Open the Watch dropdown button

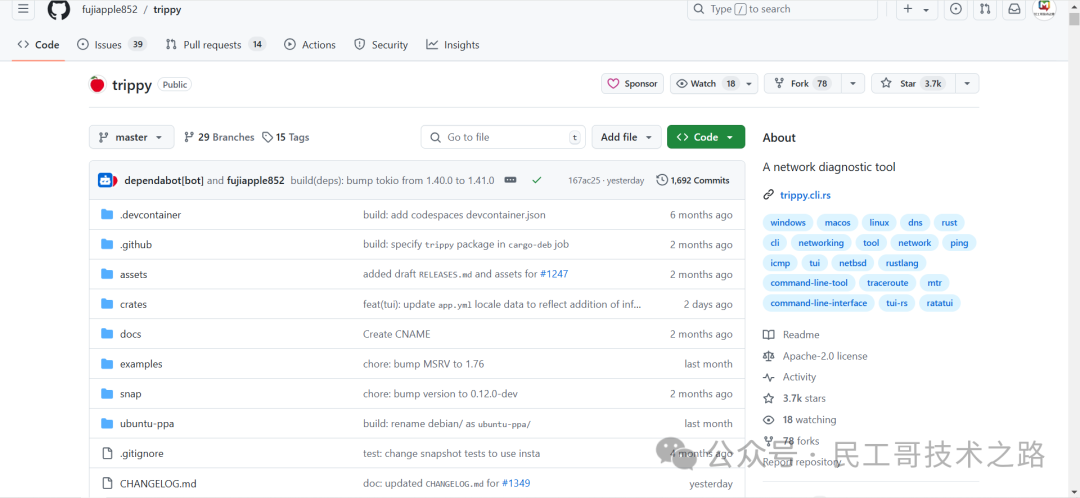pyautogui.click(x=714, y=83)
